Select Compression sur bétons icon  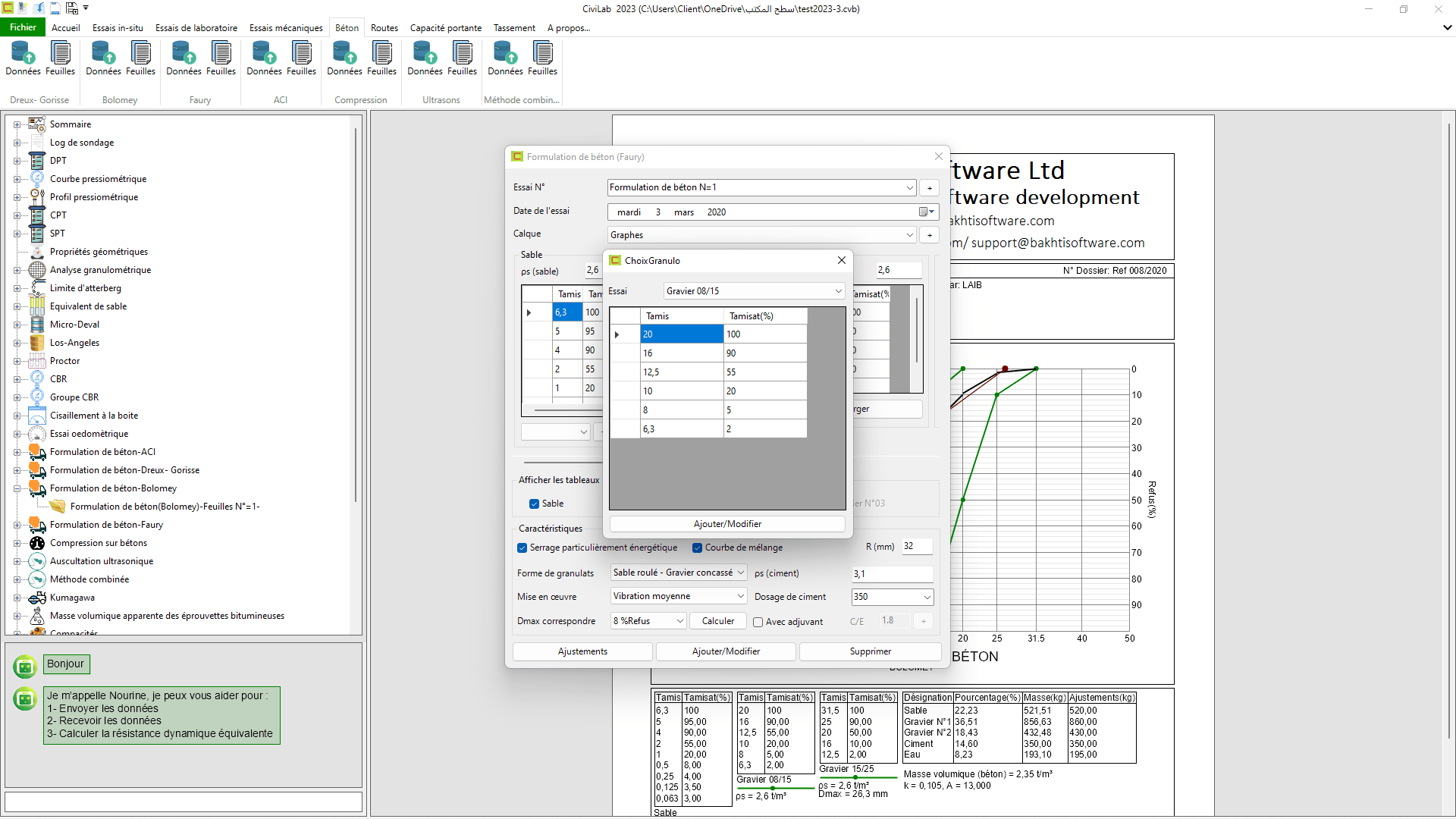[x=37, y=543]
